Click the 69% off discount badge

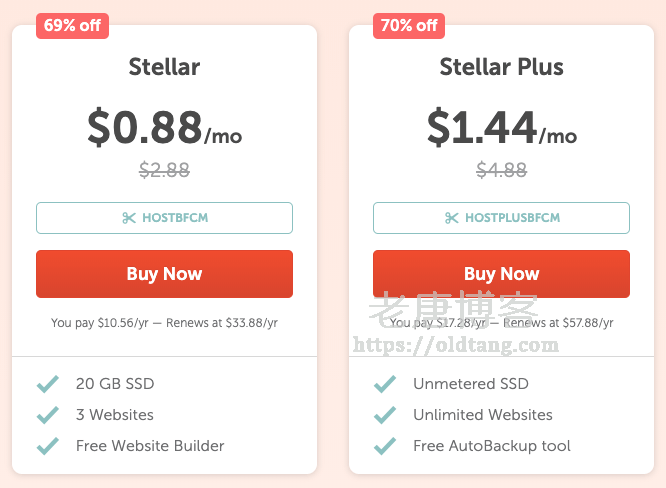(72, 26)
